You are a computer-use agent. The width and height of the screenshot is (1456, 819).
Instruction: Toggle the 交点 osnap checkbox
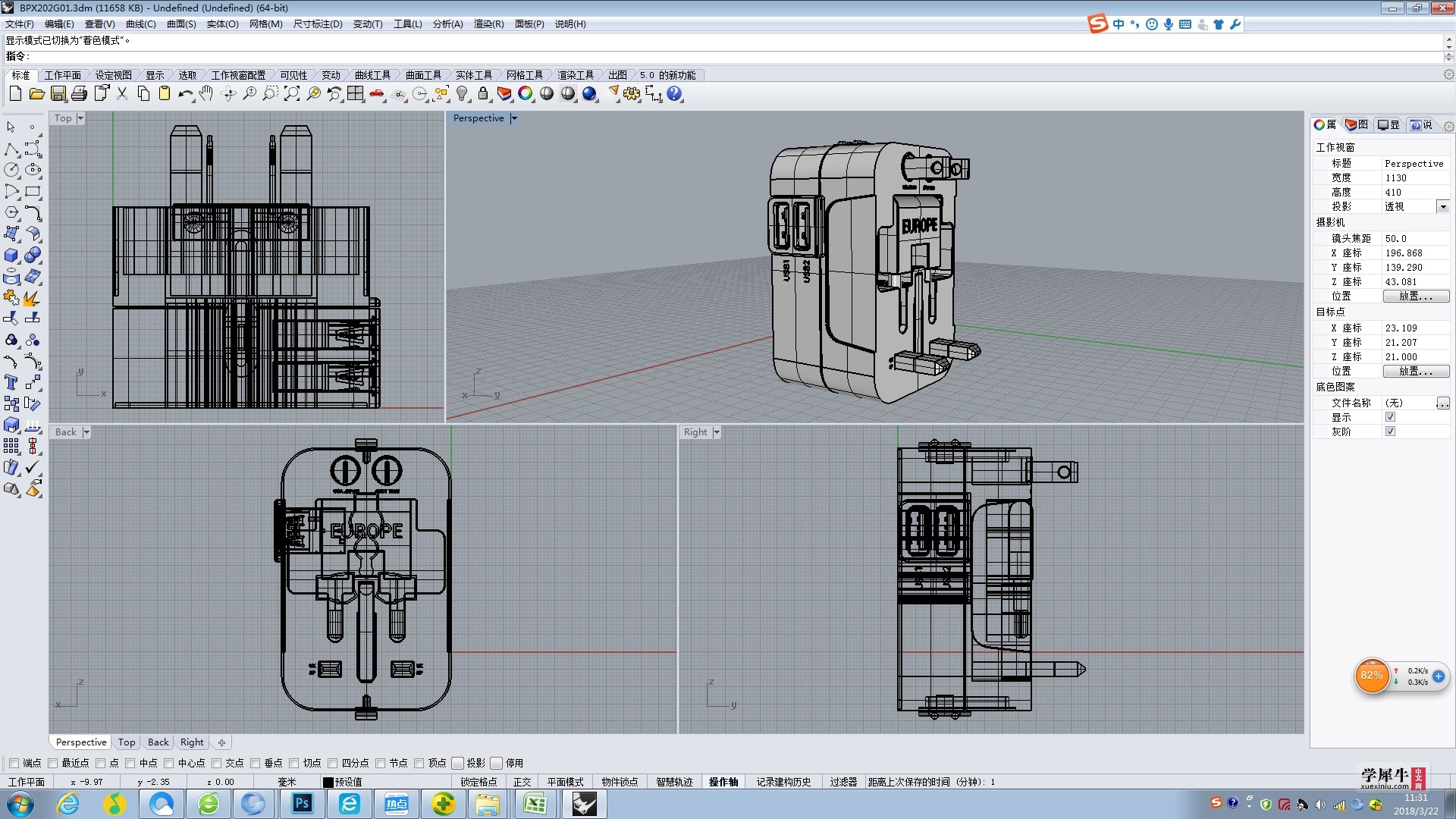(x=216, y=763)
